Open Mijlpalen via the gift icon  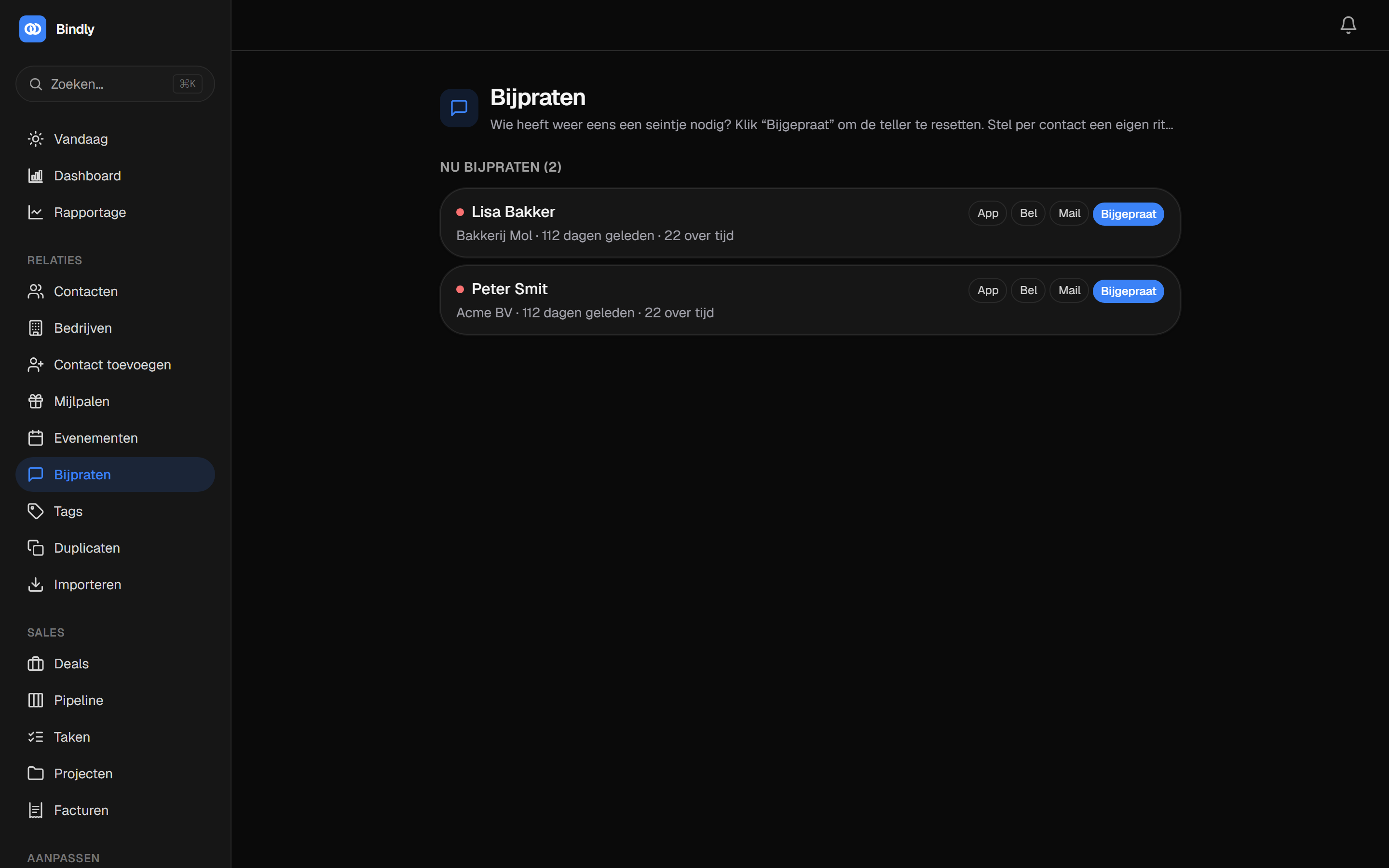pyautogui.click(x=36, y=401)
